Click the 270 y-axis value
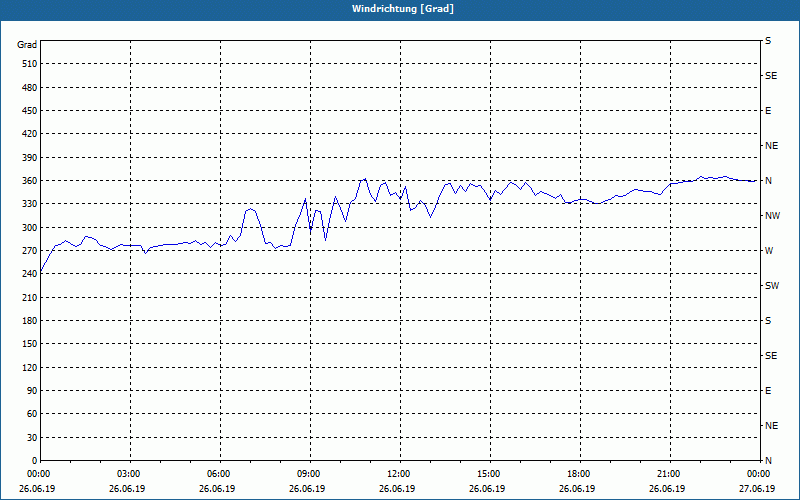Viewport: 800px width, 500px height. click(30, 251)
